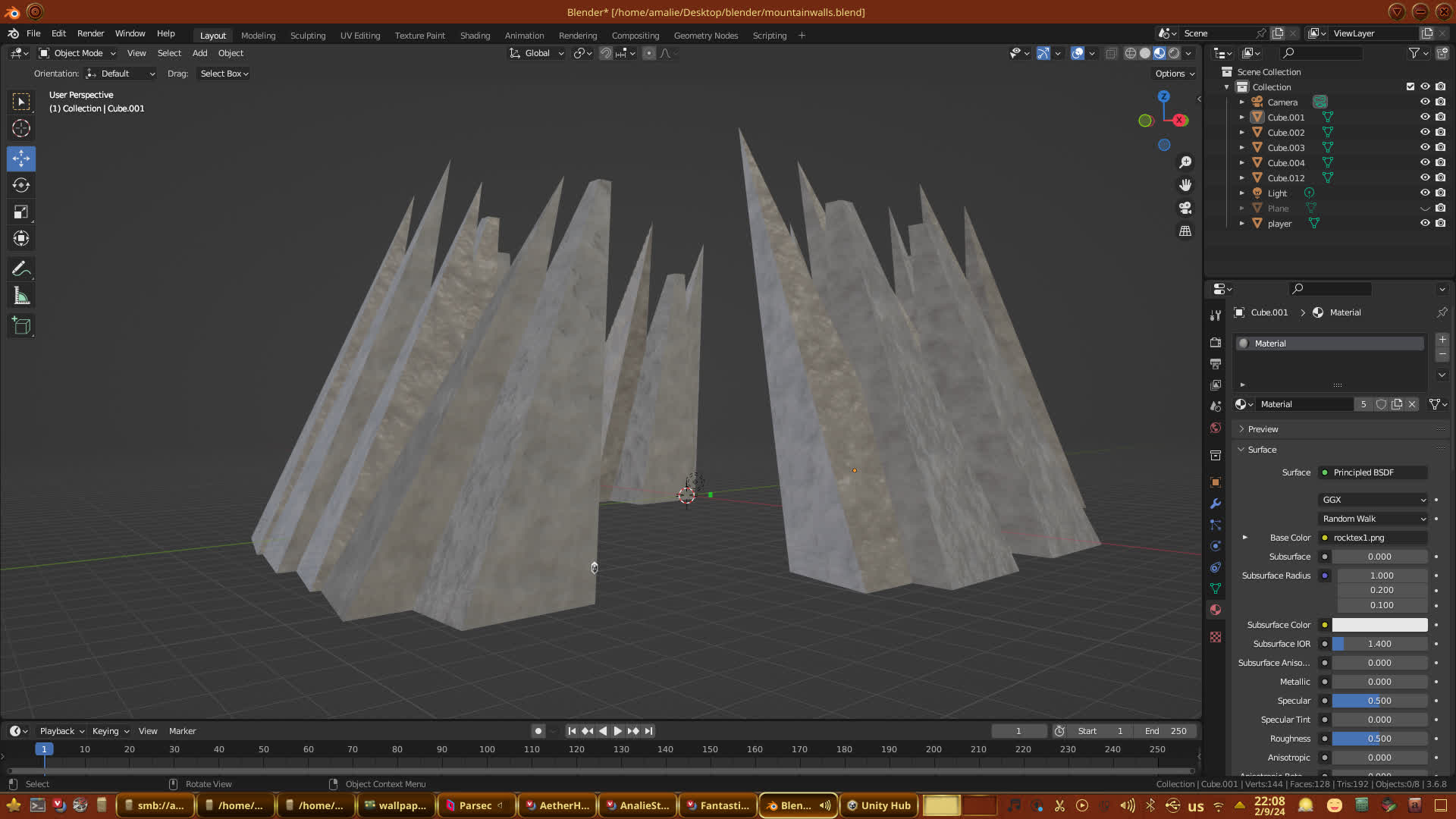Open the GGX distribution dropdown

pos(1373,500)
